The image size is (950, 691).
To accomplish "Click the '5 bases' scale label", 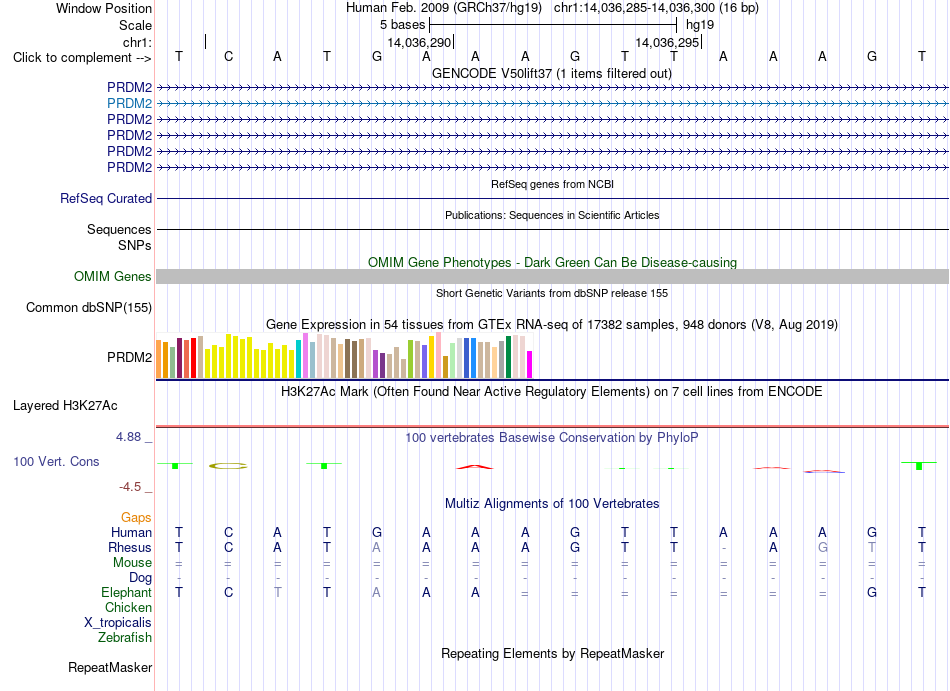I will 403,25.
